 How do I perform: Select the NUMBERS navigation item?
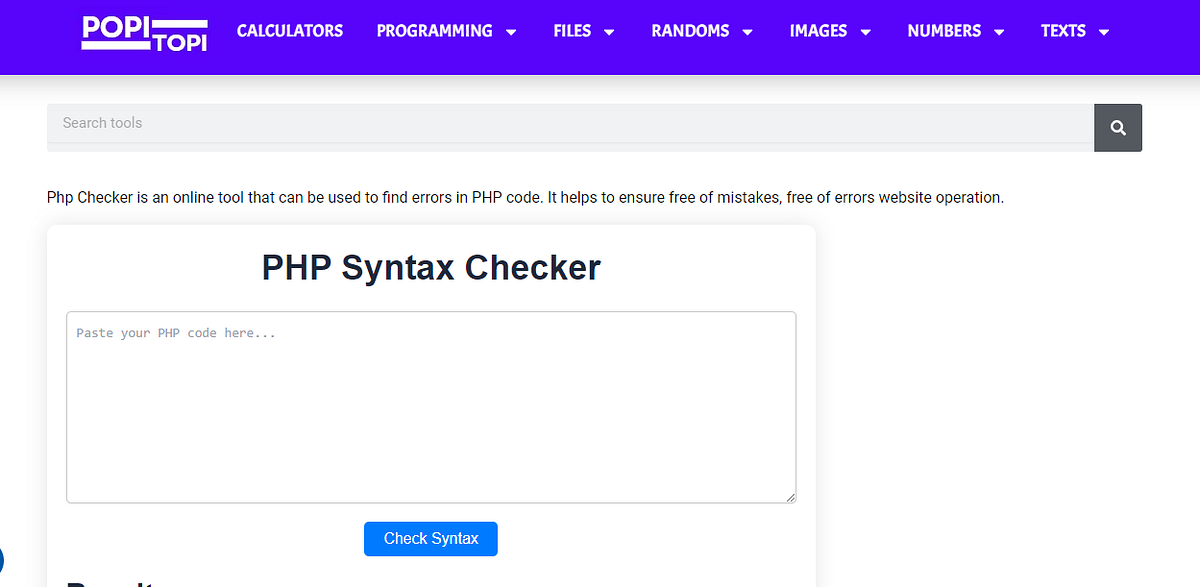pos(944,31)
